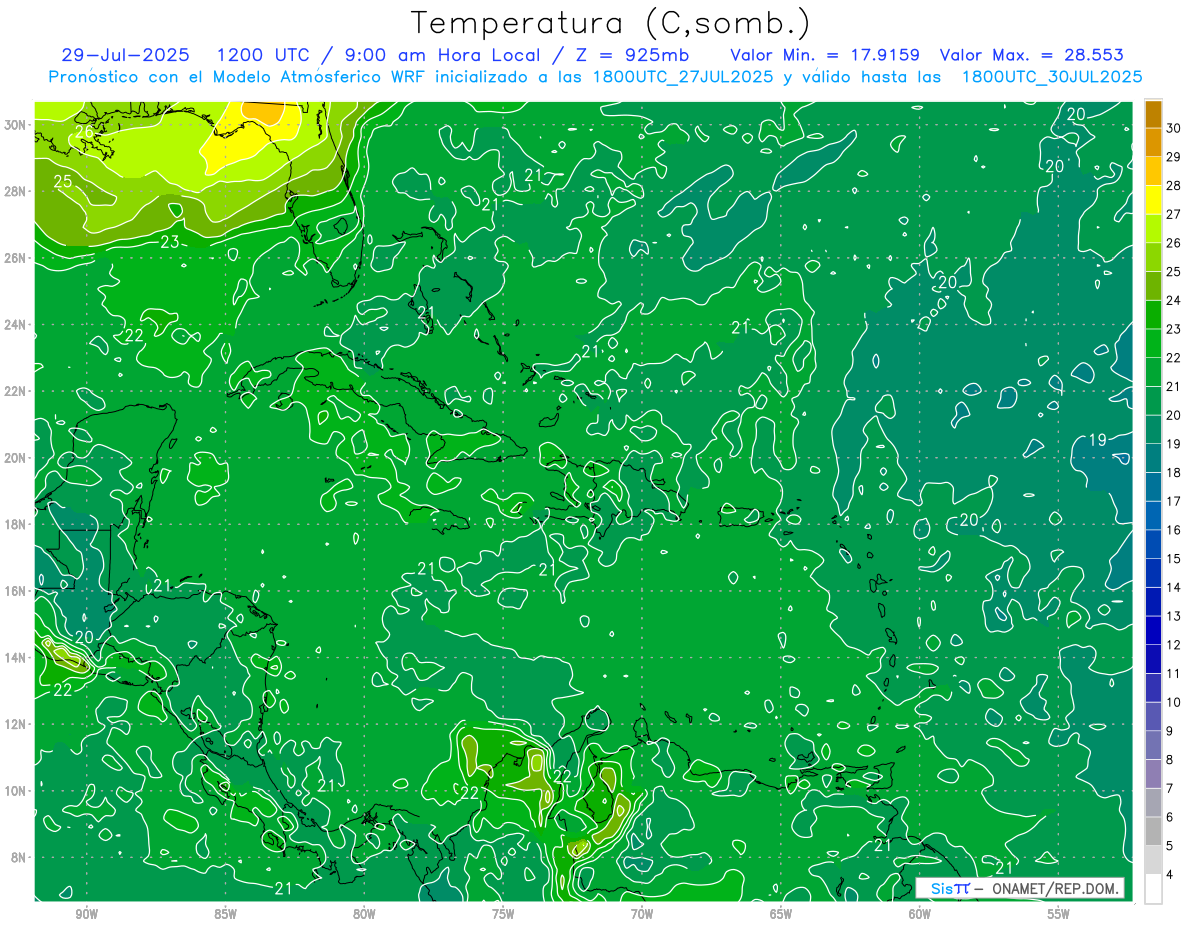Click the latitude label "20N"
The width and height of the screenshot is (1200, 927).
[15, 458]
